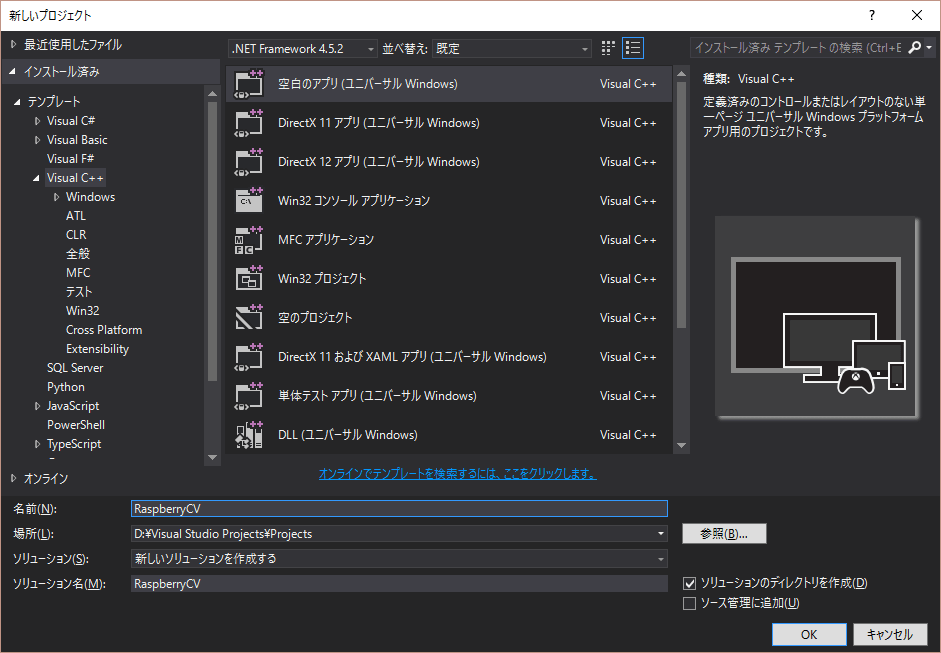Click the Win32 コンソール アプリケーション icon
This screenshot has width=941, height=653.
tap(248, 200)
